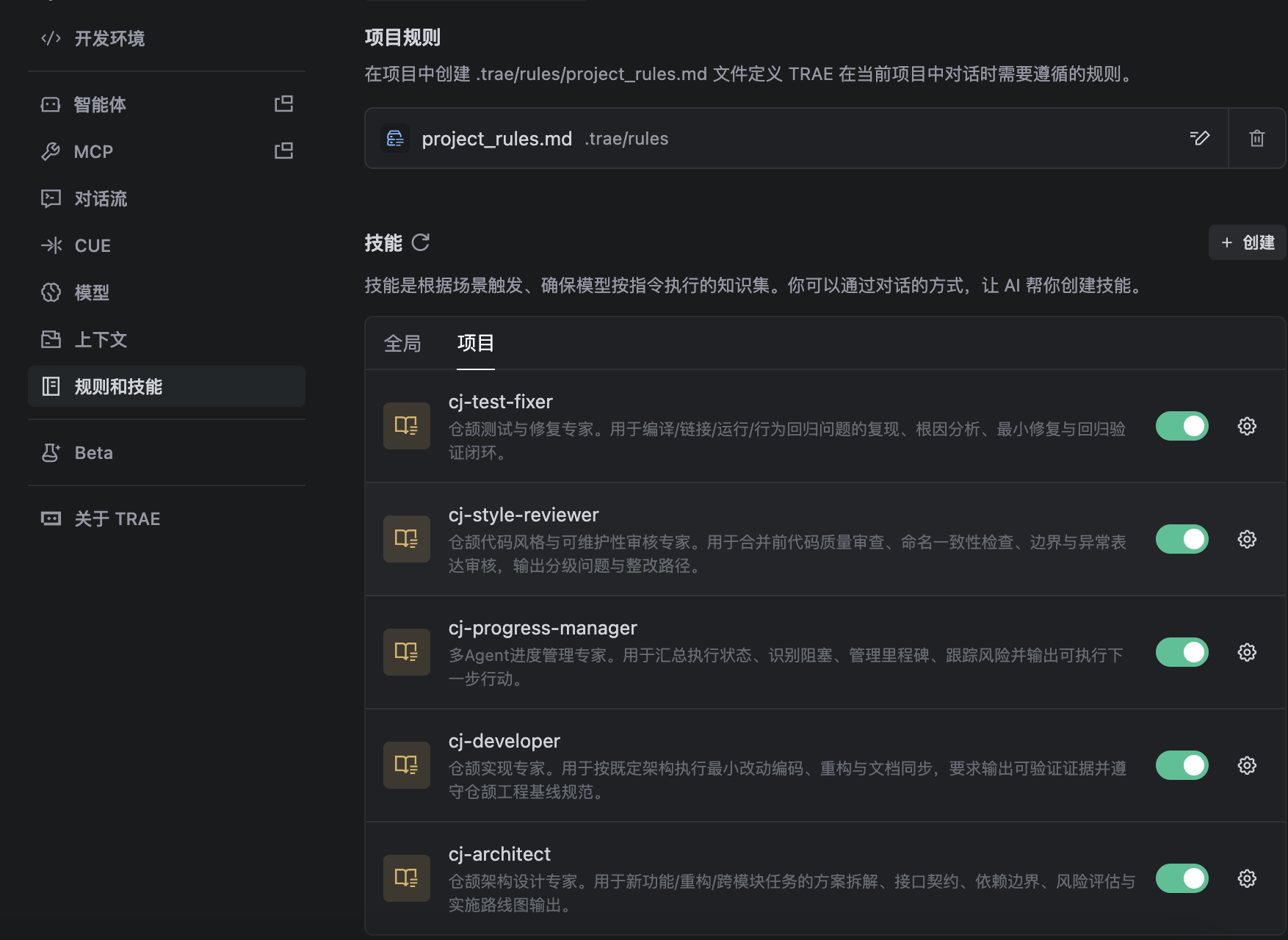Click the .trae/rules path label
1288x940 pixels.
click(626, 139)
